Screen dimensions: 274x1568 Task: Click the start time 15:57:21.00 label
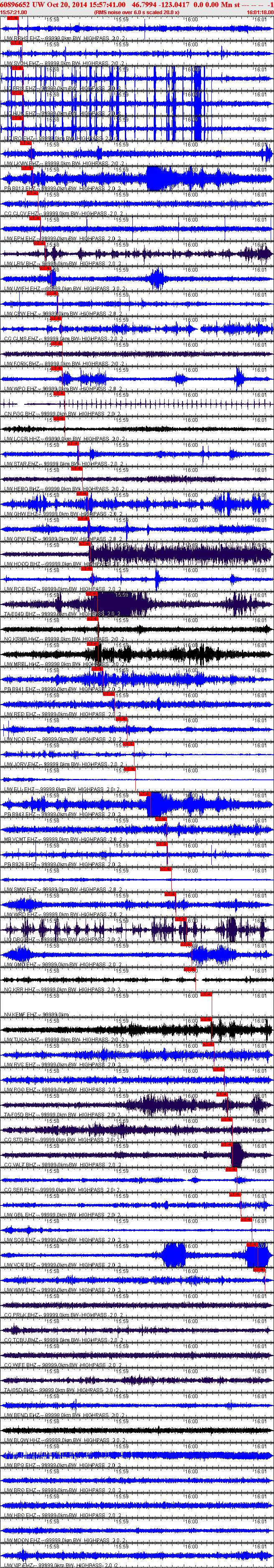click(13, 12)
